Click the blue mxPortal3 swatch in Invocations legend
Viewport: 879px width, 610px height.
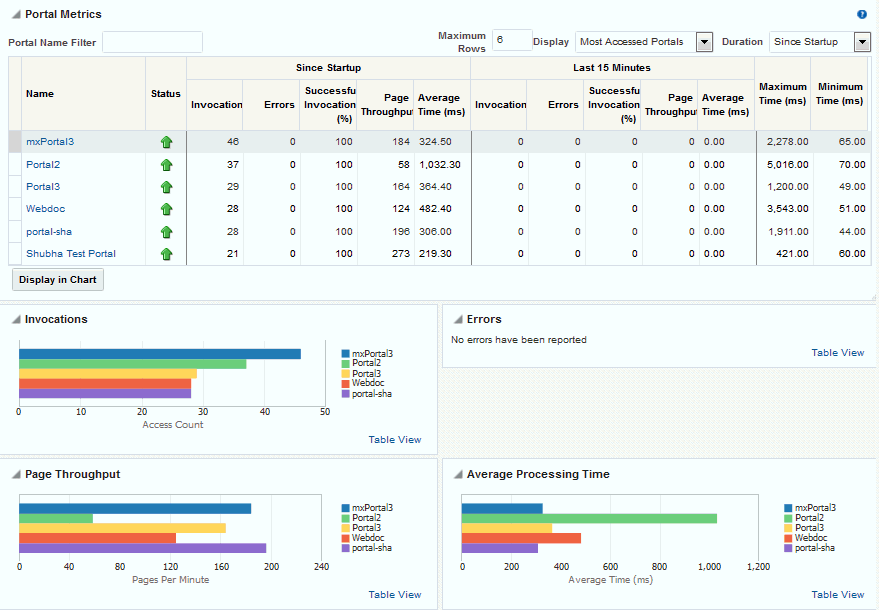click(345, 354)
